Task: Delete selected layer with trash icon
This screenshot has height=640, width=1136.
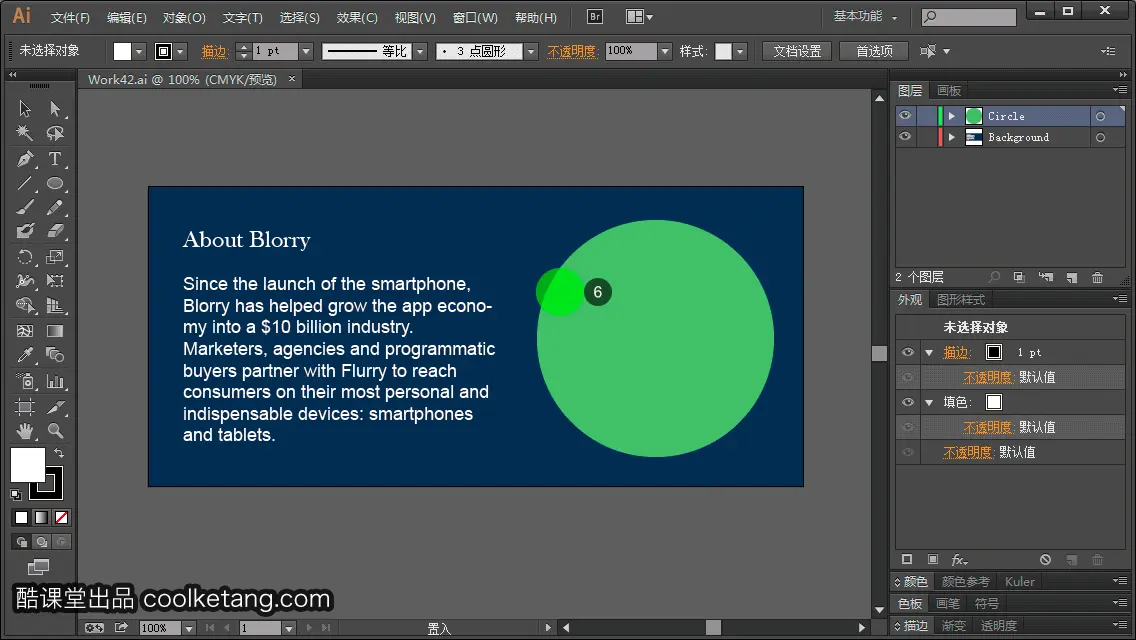Action: click(1098, 278)
